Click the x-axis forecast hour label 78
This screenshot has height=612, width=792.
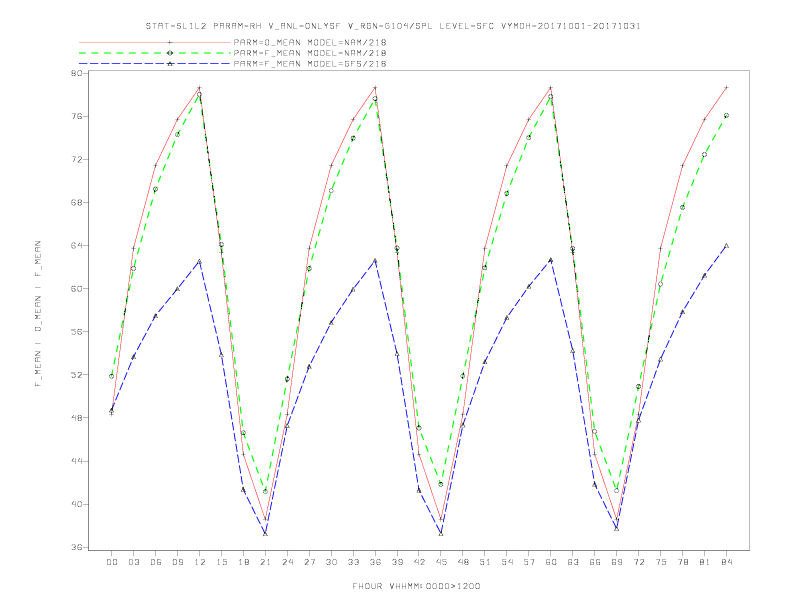(683, 562)
